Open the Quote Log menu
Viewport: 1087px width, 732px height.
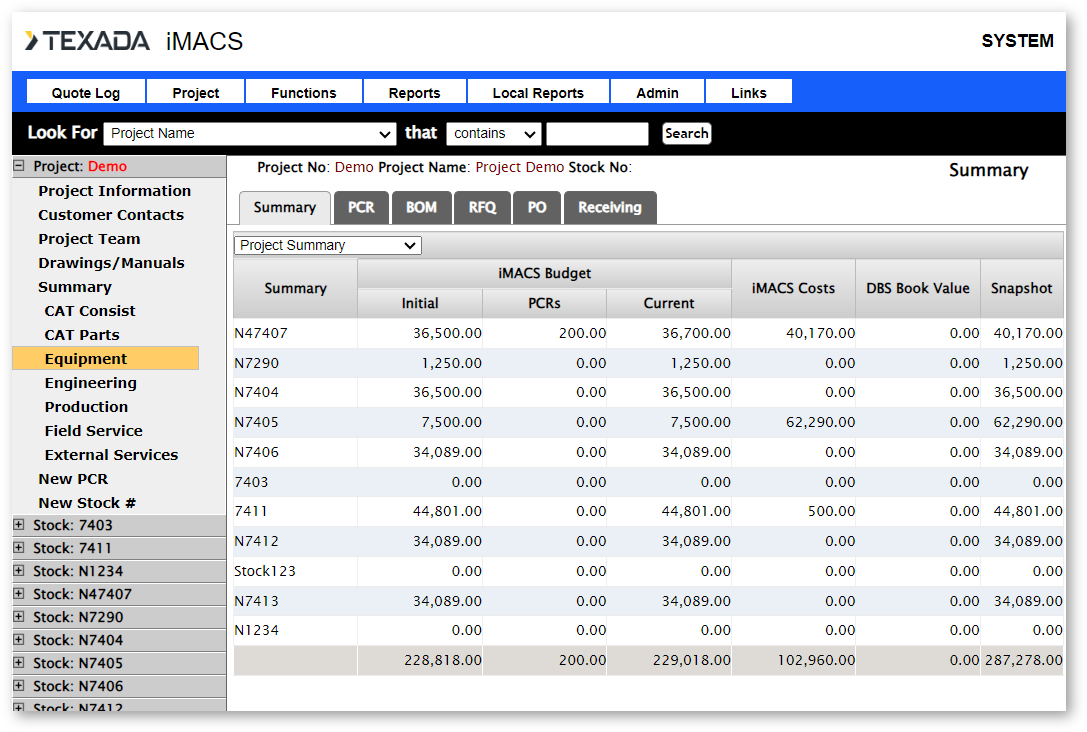pos(86,92)
